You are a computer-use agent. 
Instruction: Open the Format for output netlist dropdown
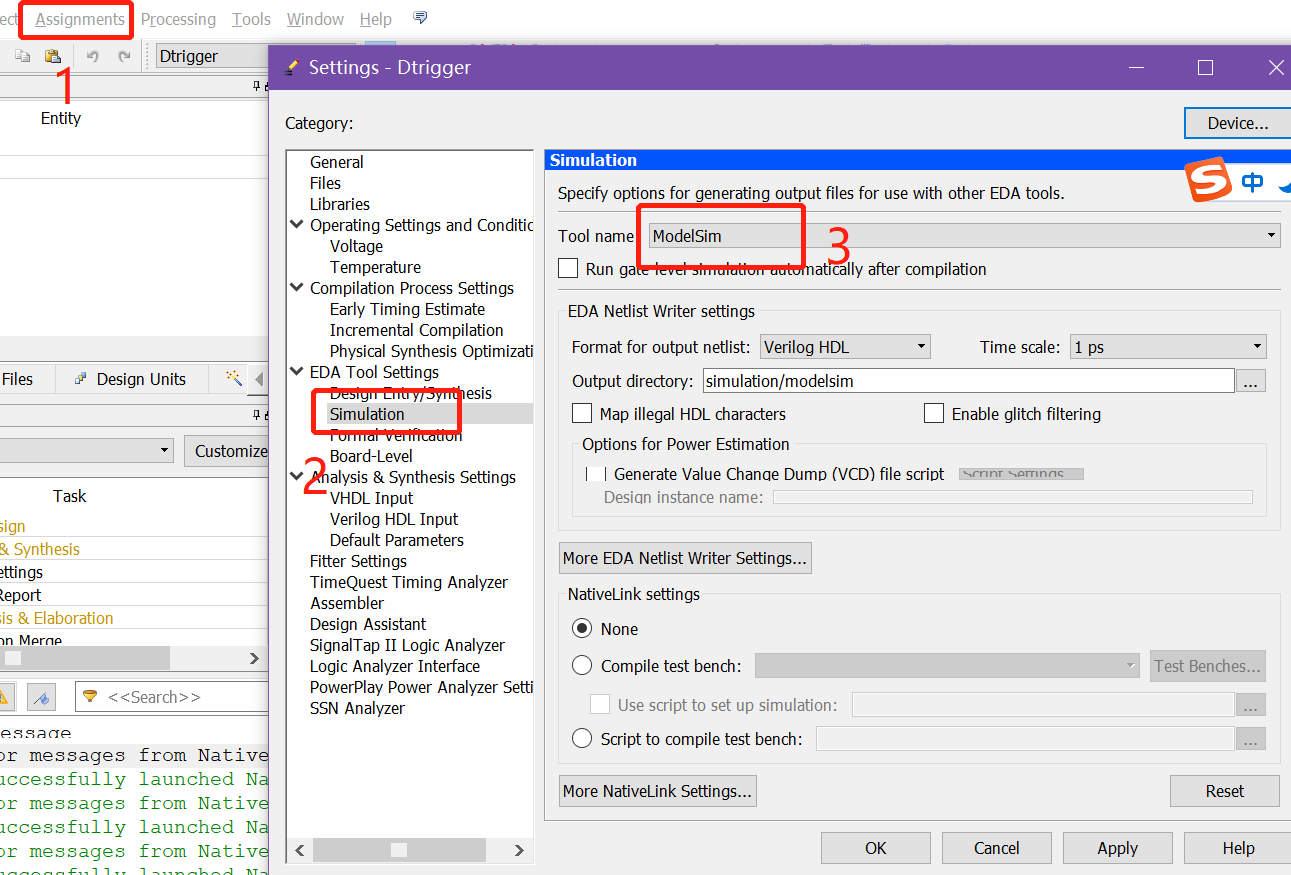click(845, 347)
